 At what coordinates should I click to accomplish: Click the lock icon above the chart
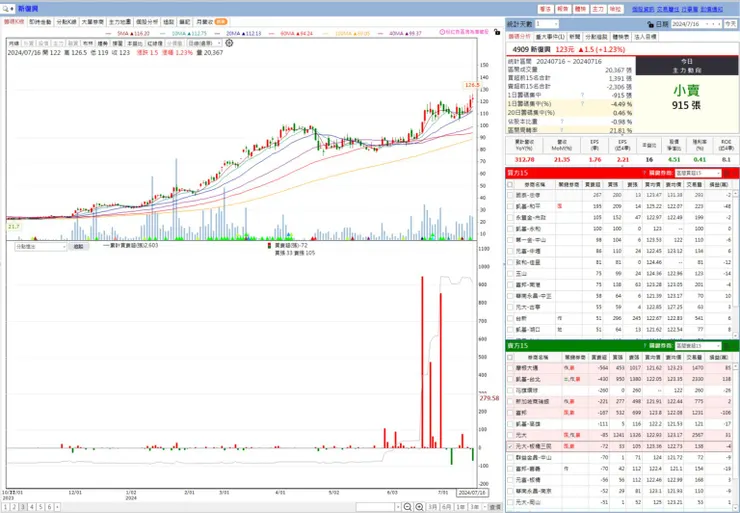[496, 32]
